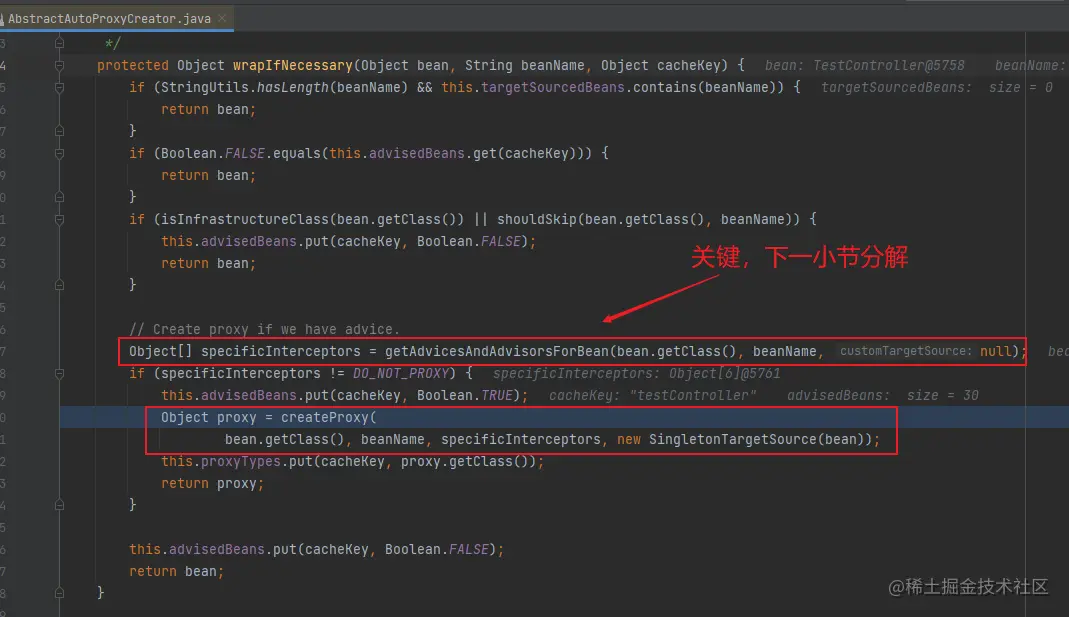
Task: Click the cacheKey: "testController" debug hint
Action: [652, 395]
